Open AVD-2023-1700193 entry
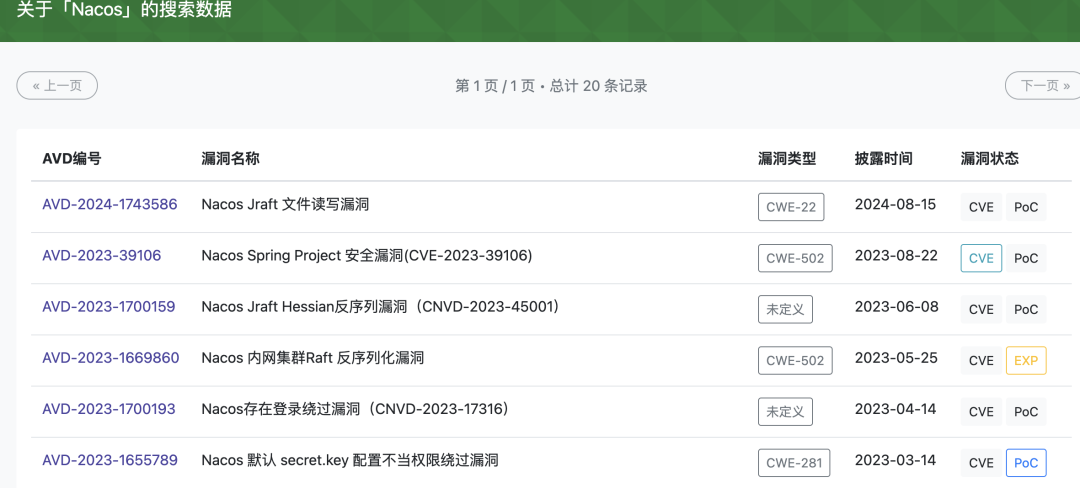This screenshot has height=488, width=1080. click(109, 409)
